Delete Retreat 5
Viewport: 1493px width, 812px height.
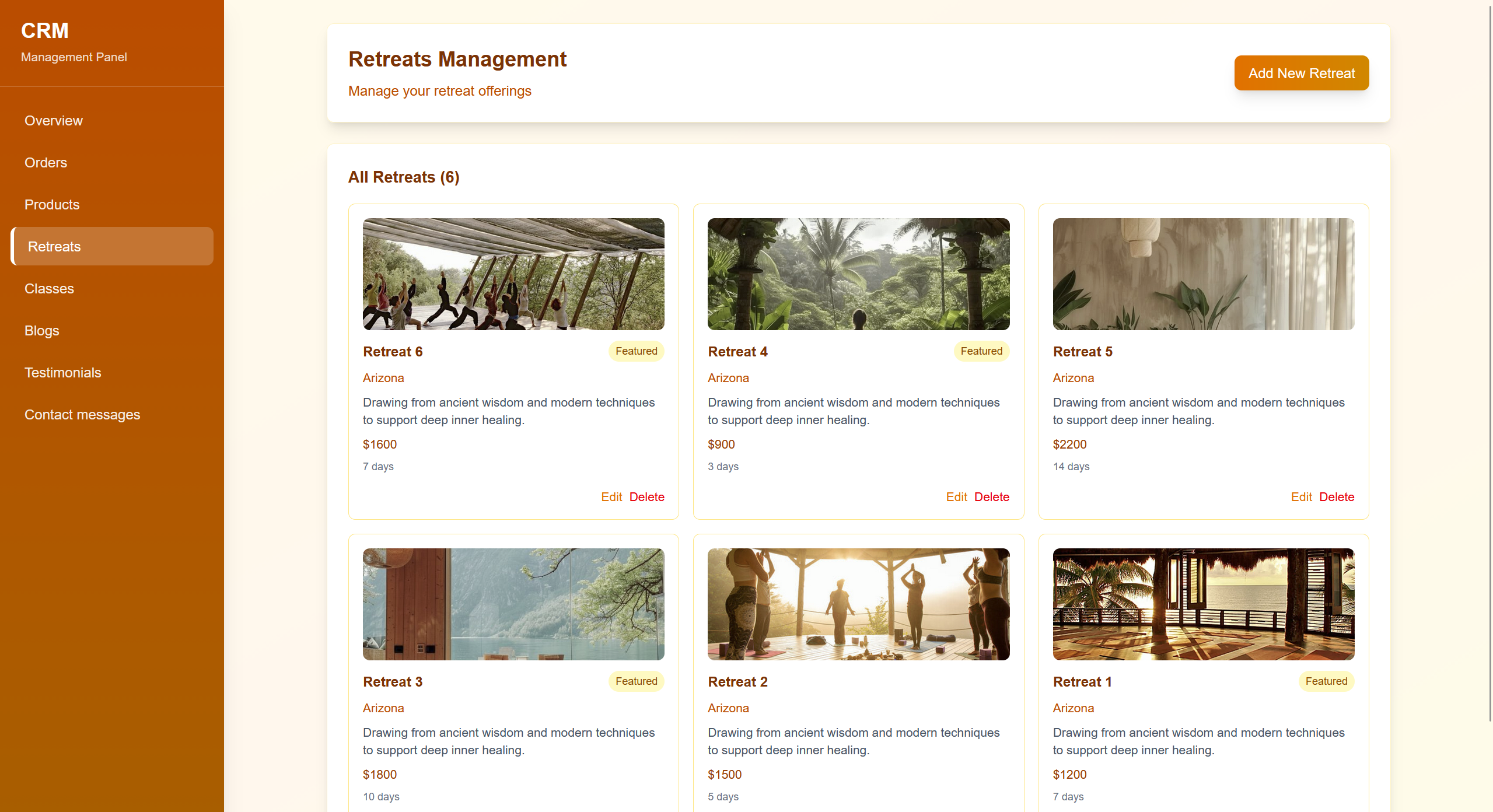pyautogui.click(x=1337, y=496)
